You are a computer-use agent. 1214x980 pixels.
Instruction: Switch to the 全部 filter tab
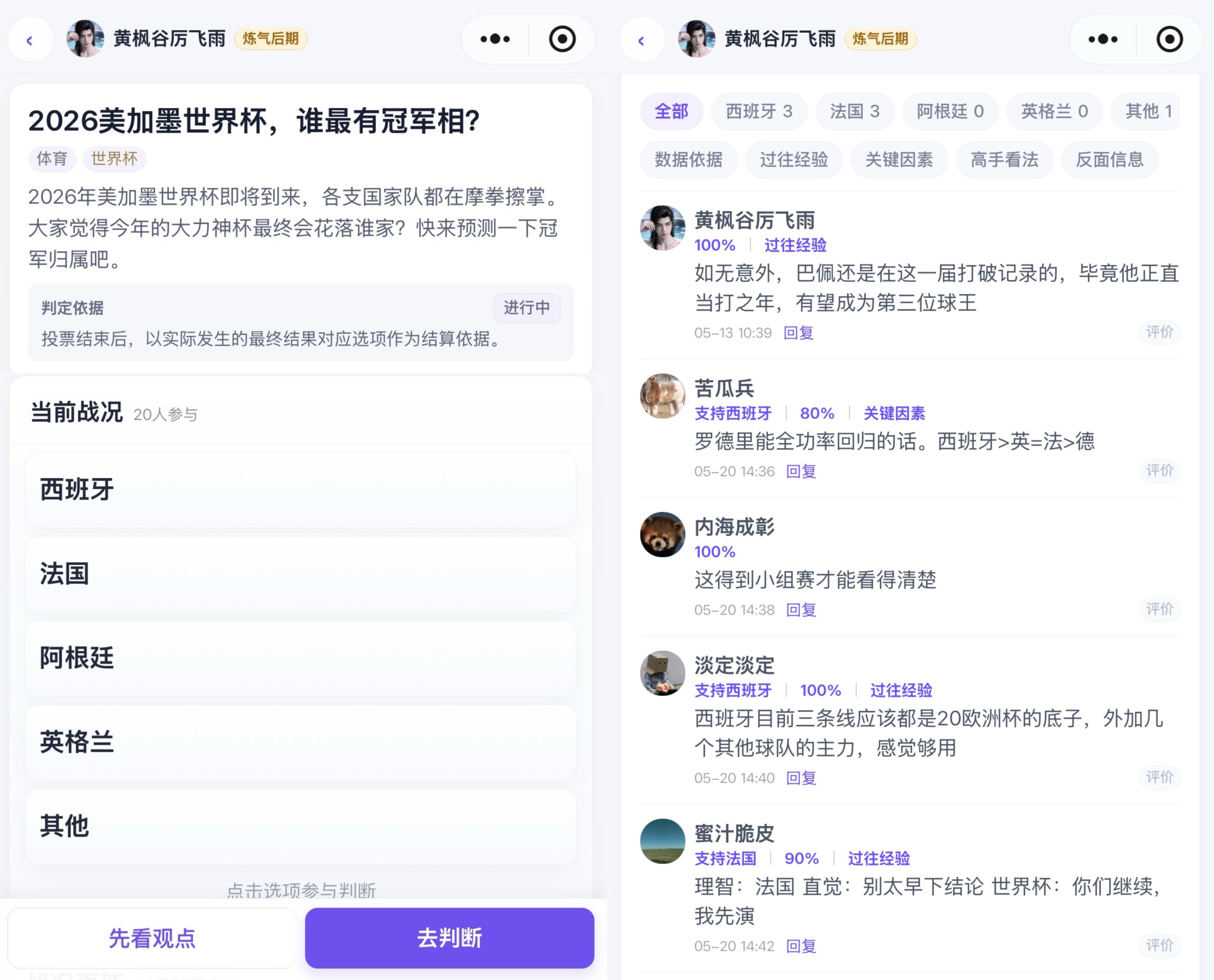click(672, 111)
